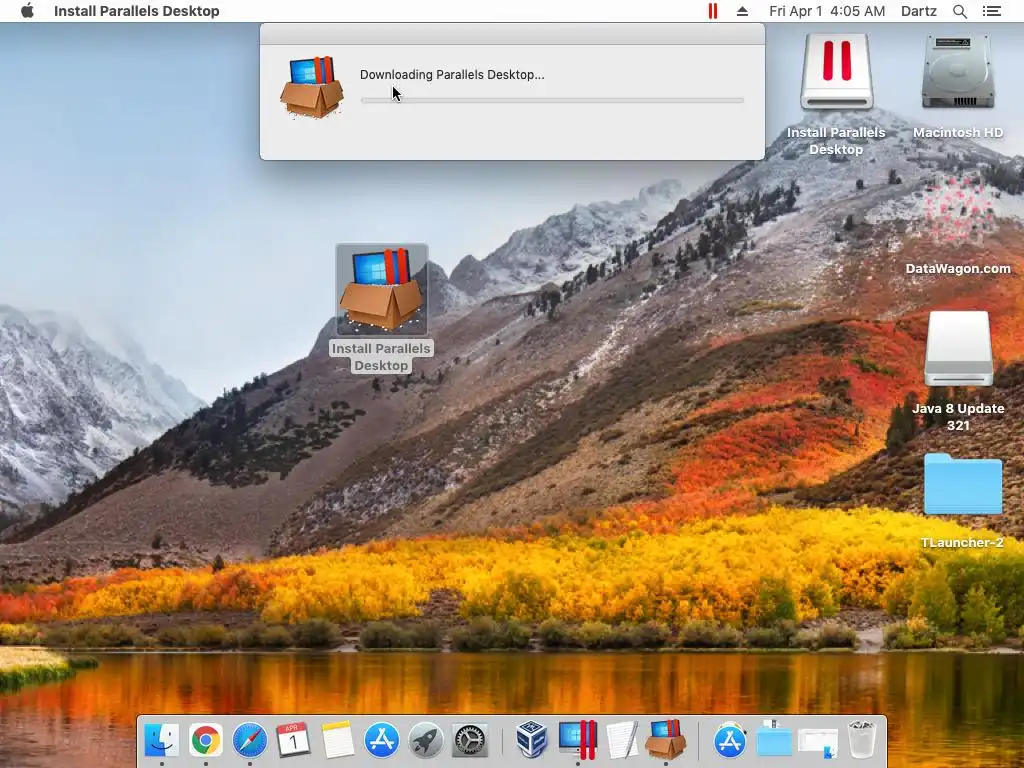Open the Dartz user menu

[x=918, y=11]
